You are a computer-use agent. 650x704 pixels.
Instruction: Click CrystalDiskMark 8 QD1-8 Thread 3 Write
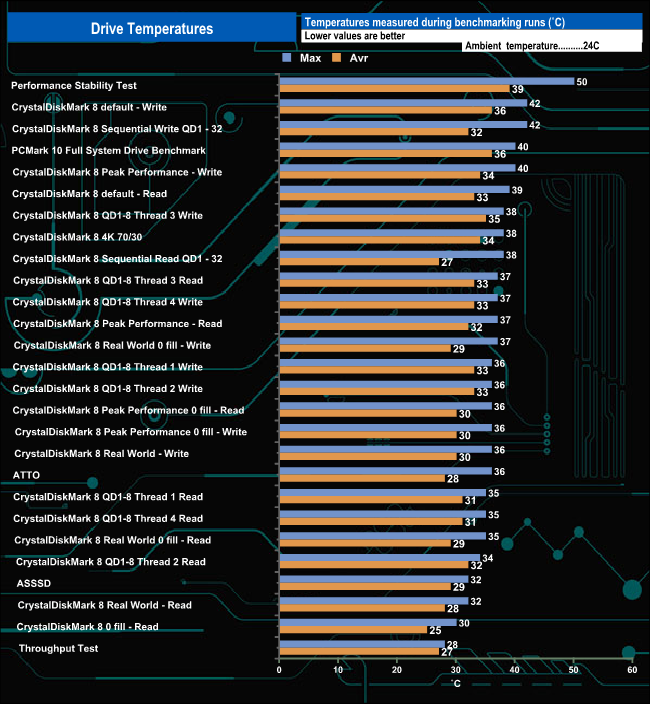click(x=108, y=216)
